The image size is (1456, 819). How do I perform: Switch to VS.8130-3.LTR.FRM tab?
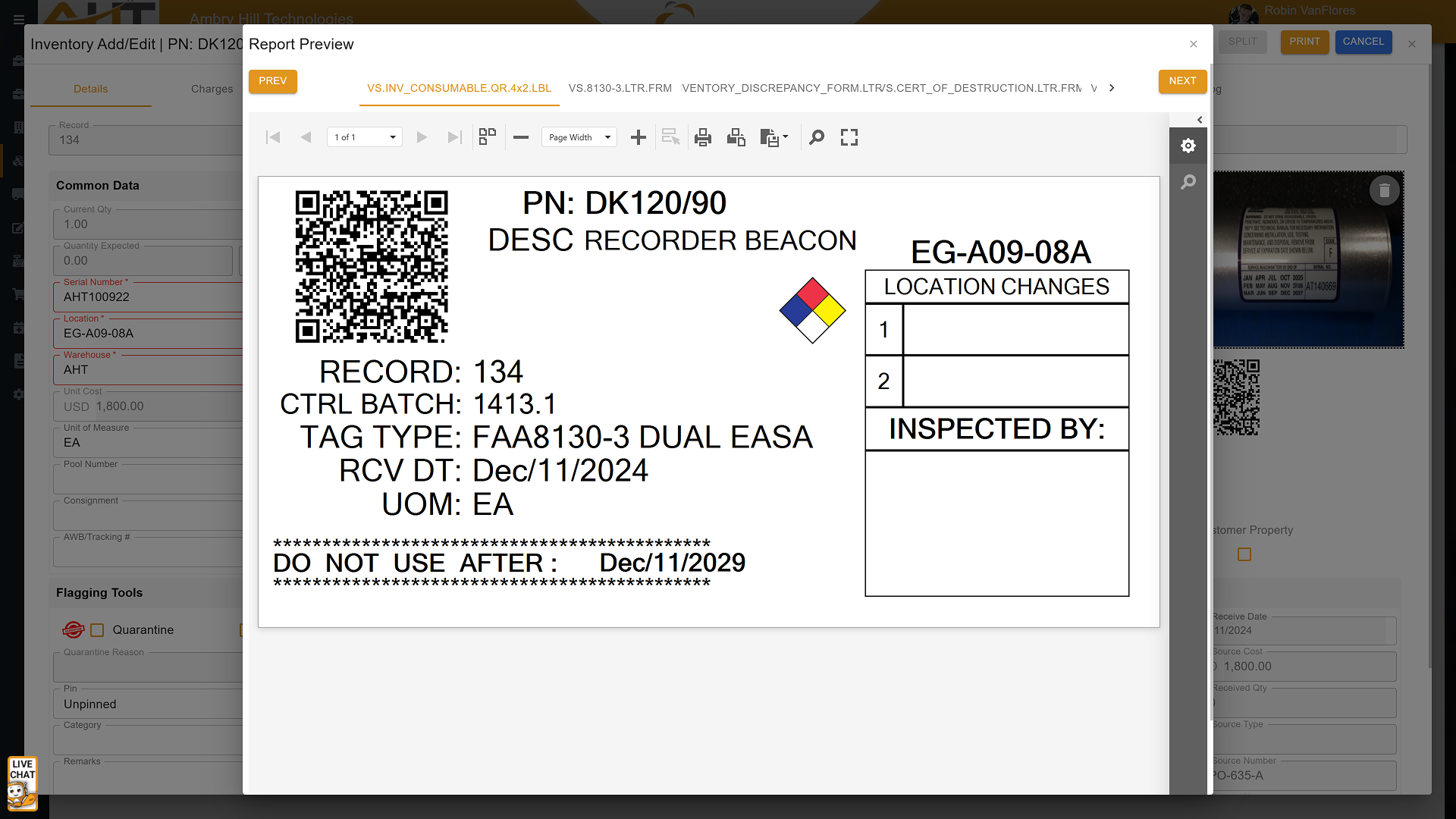620,88
